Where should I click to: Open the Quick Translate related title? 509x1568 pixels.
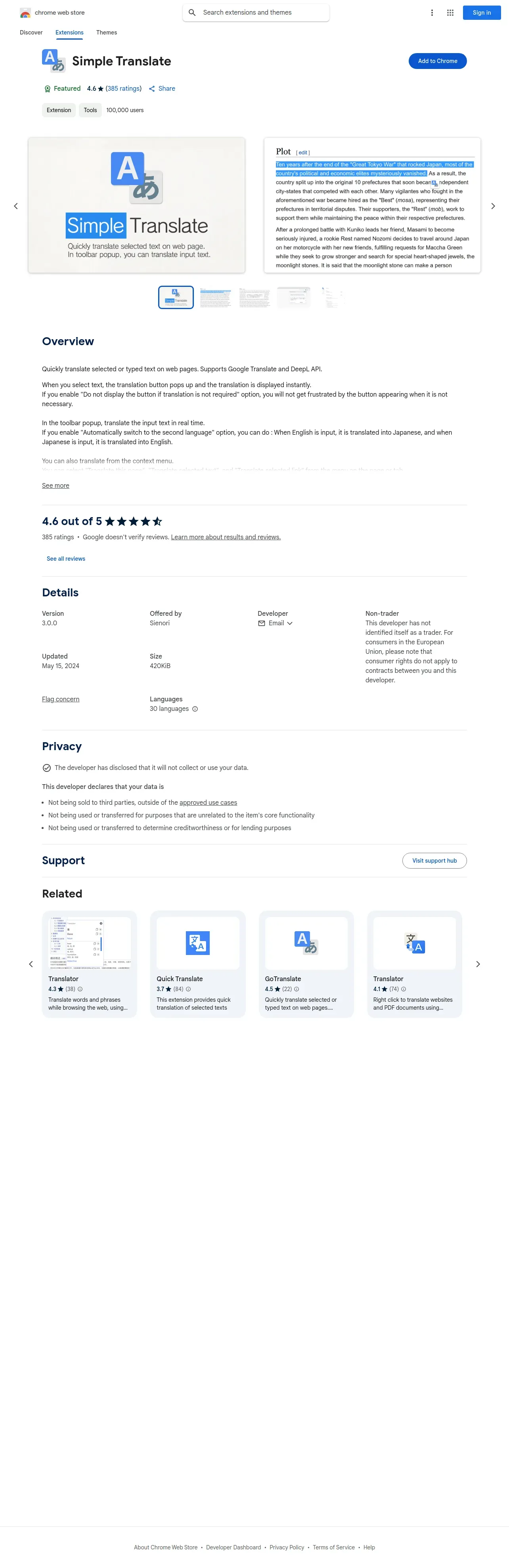tap(180, 979)
